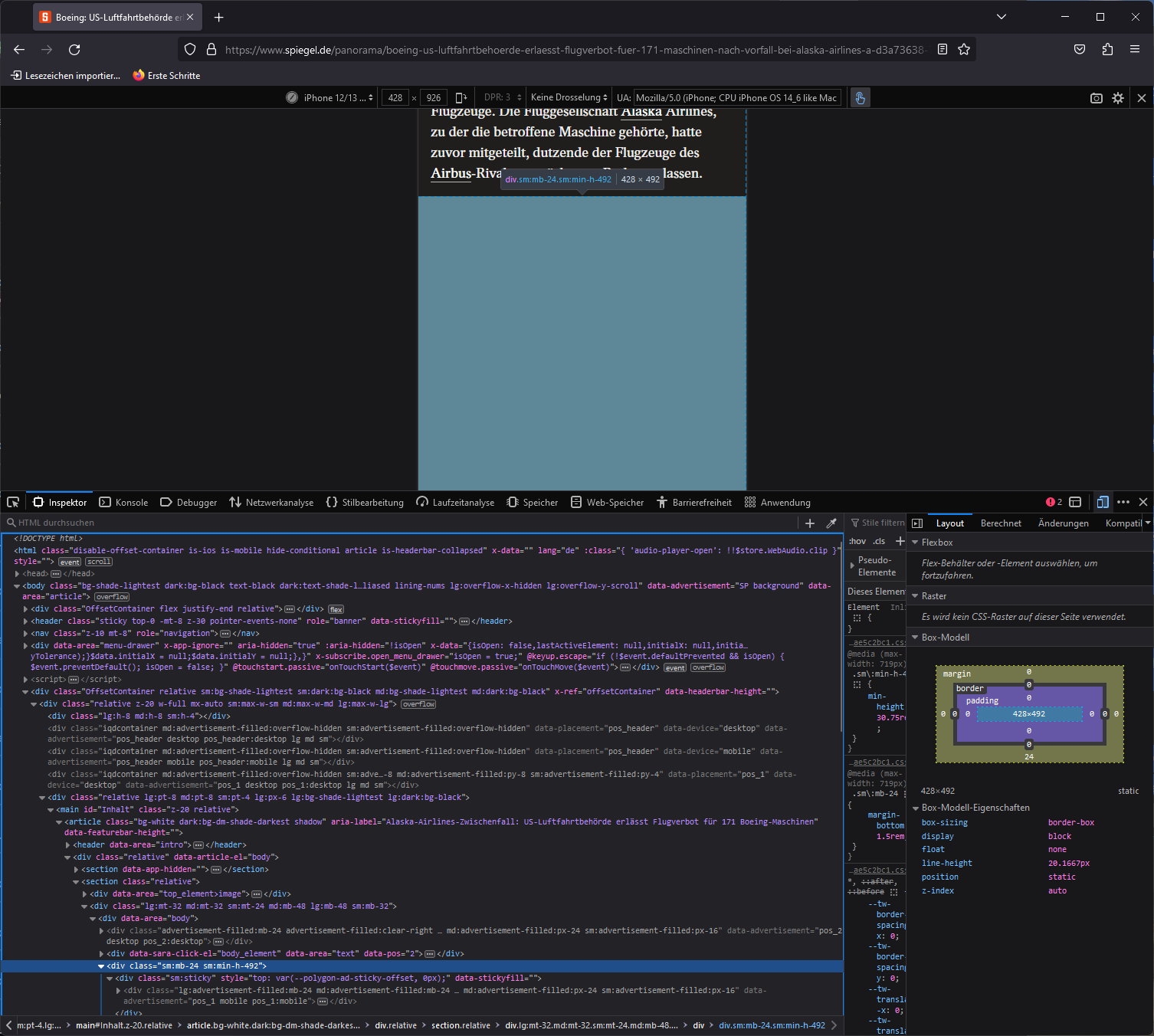This screenshot has height=1036, width=1154.
Task: Click the eyedropper color picker icon
Action: pyautogui.click(x=831, y=523)
